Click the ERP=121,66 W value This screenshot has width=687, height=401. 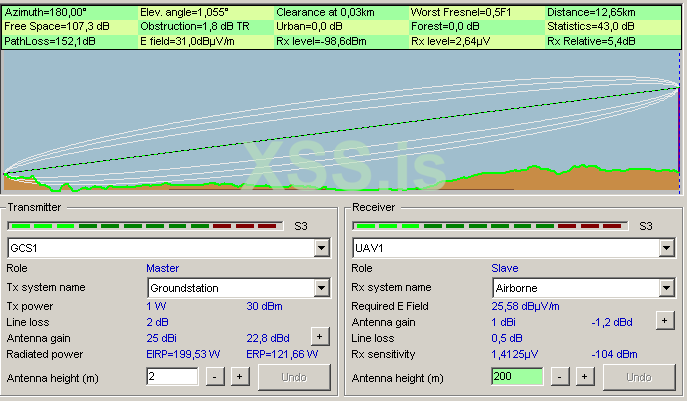click(x=282, y=354)
